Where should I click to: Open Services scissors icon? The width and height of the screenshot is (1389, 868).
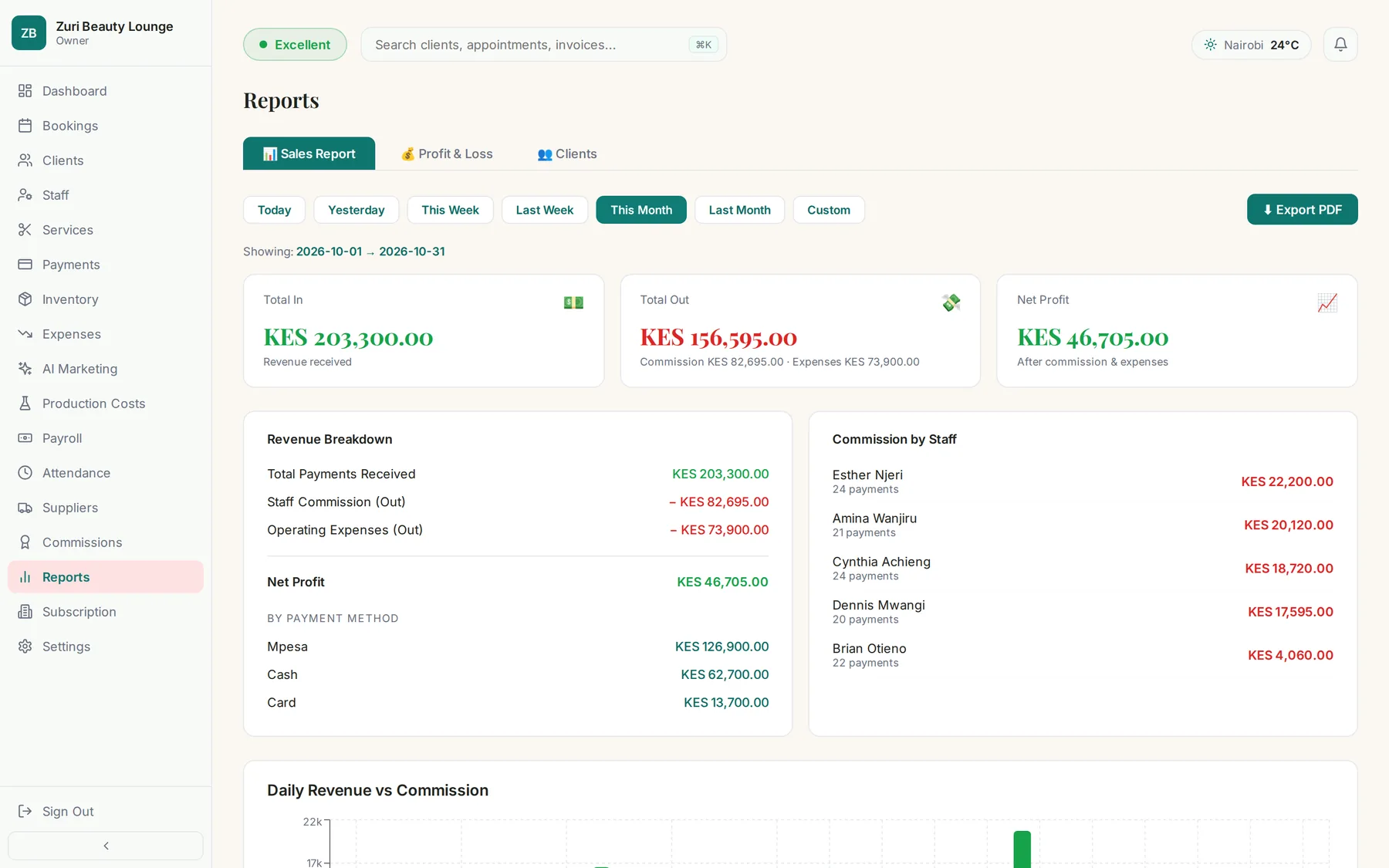[x=25, y=230]
